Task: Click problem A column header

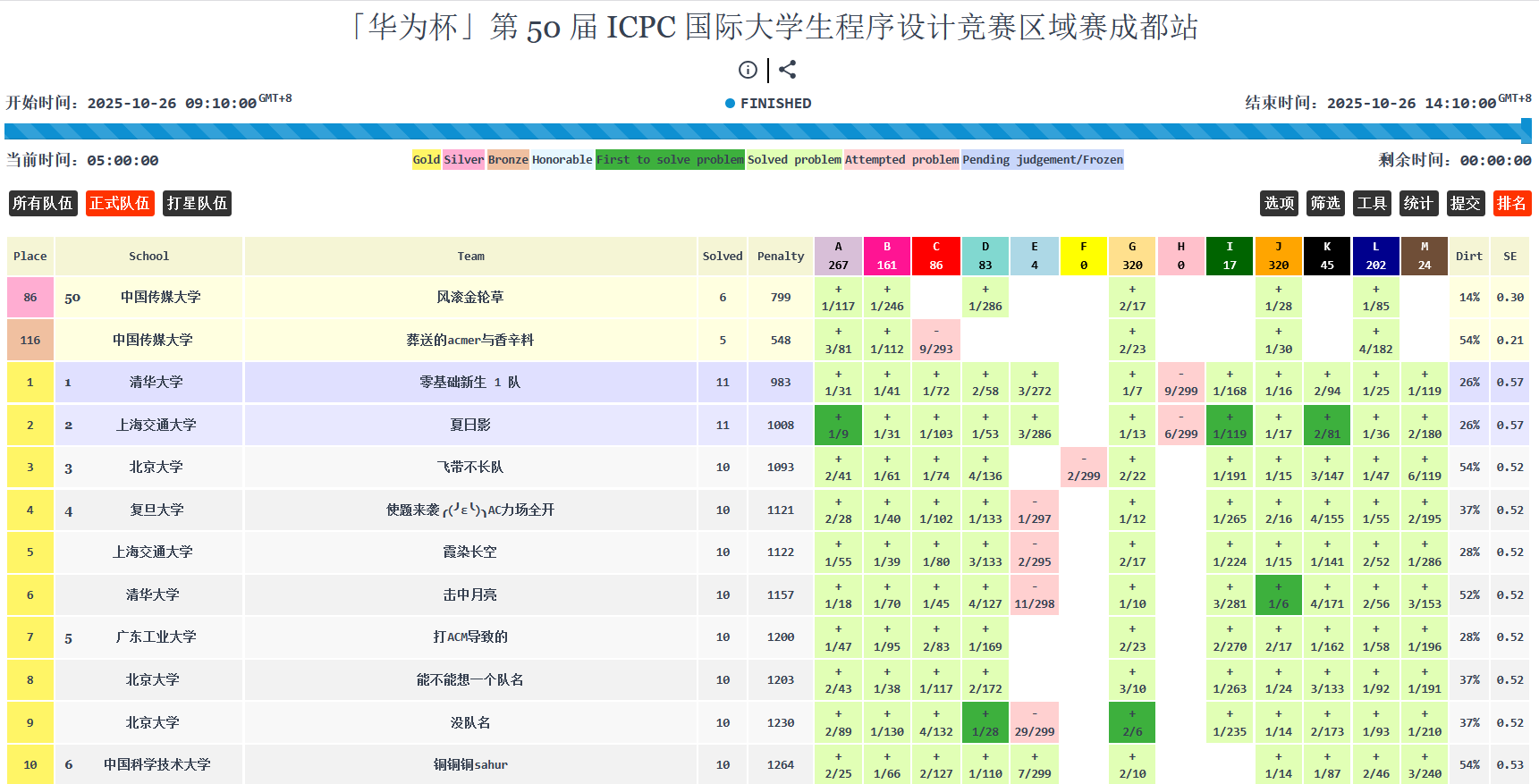Action: (838, 256)
